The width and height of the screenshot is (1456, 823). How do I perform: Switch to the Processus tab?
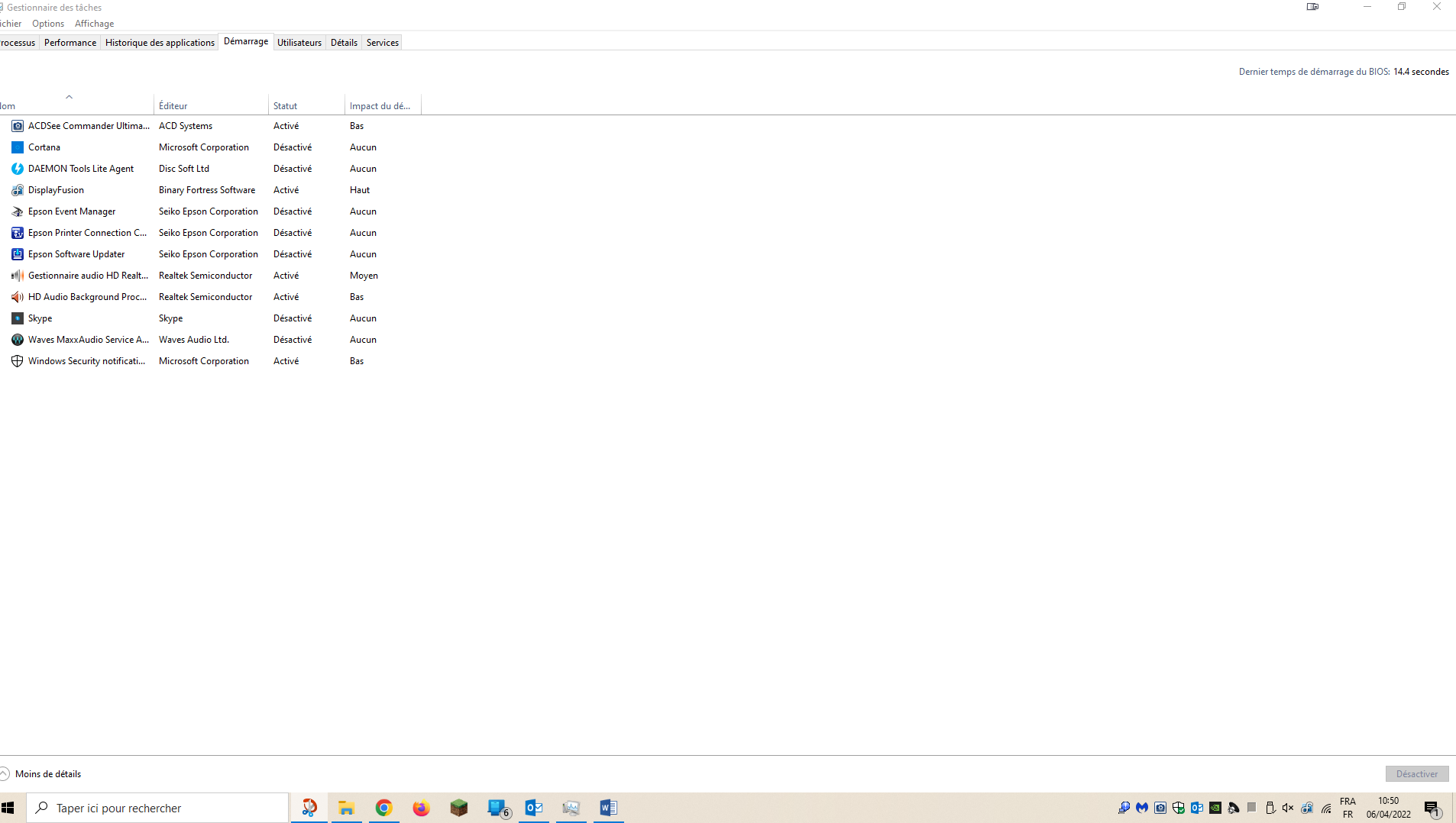click(x=18, y=43)
